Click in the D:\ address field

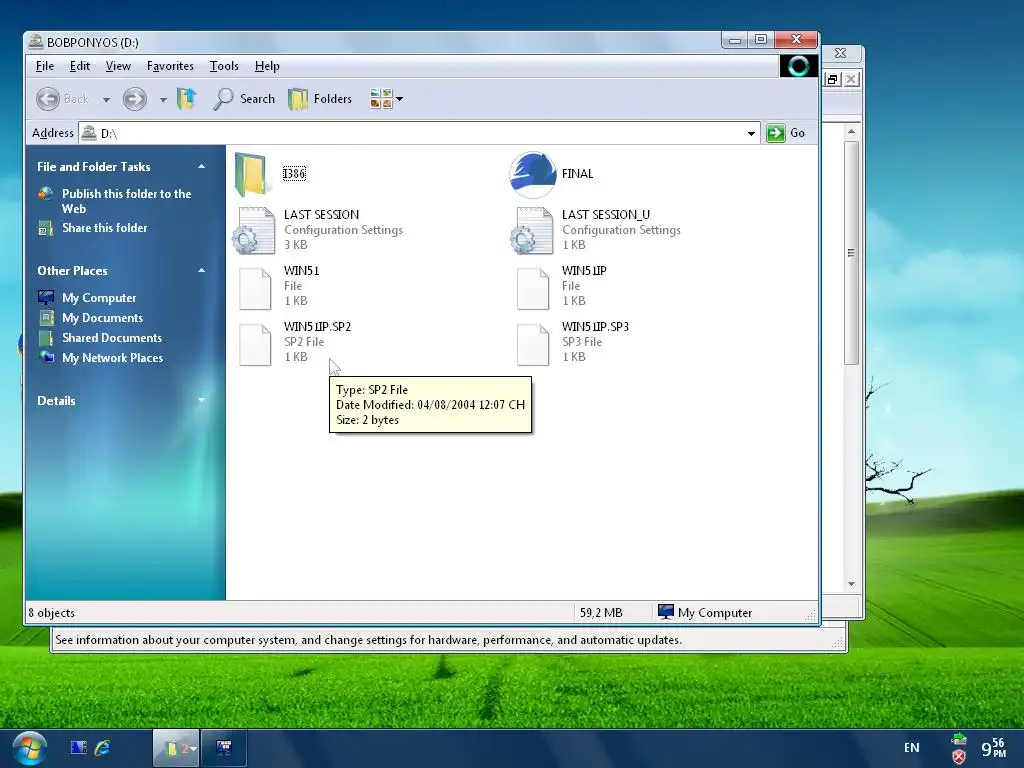pyautogui.click(x=418, y=133)
